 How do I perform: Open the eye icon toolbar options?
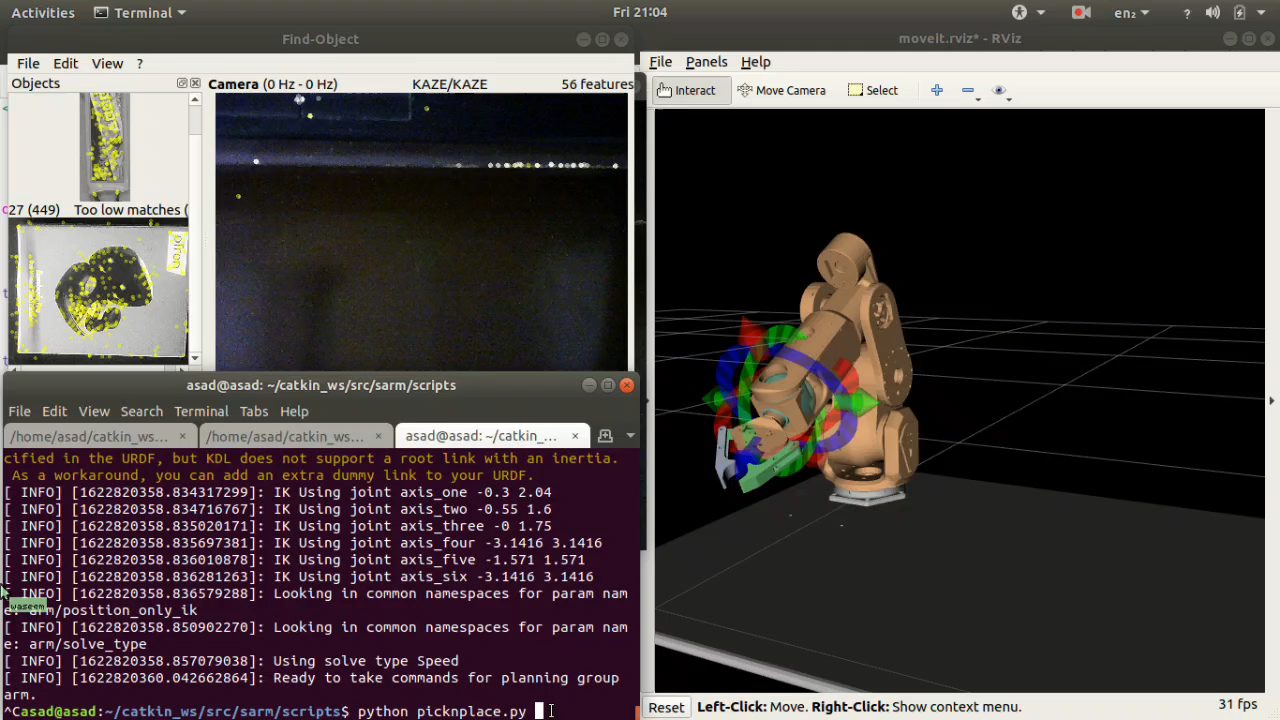pyautogui.click(x=999, y=90)
